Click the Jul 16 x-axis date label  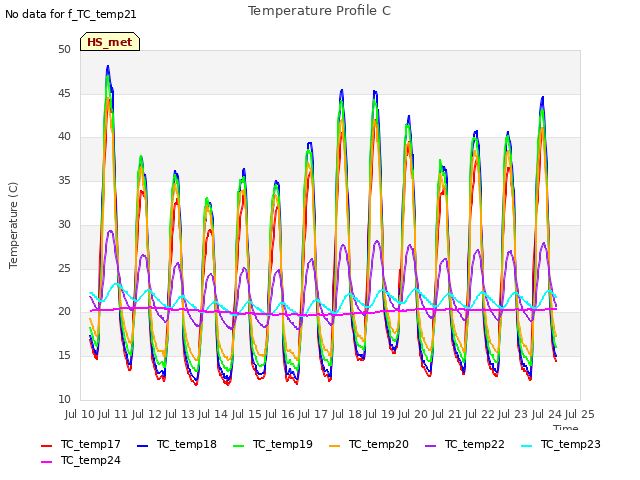[x=280, y=414]
